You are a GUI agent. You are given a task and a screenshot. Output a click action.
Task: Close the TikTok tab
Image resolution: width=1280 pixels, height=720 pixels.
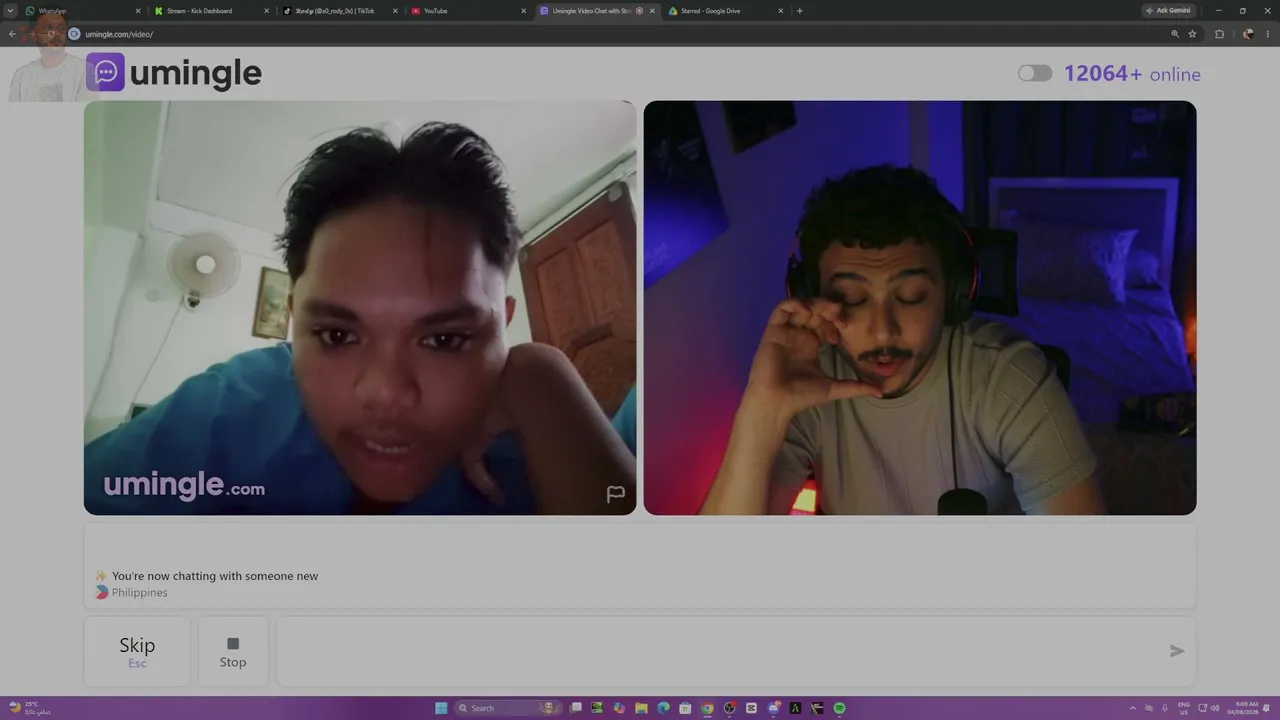395,11
